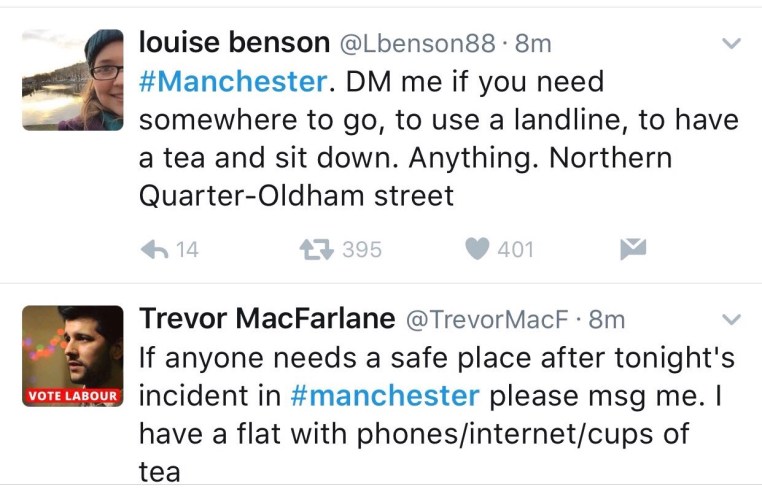This screenshot has width=762, height=489.
Task: Open dropdown menu on louise benson's tweet
Action: click(x=731, y=44)
